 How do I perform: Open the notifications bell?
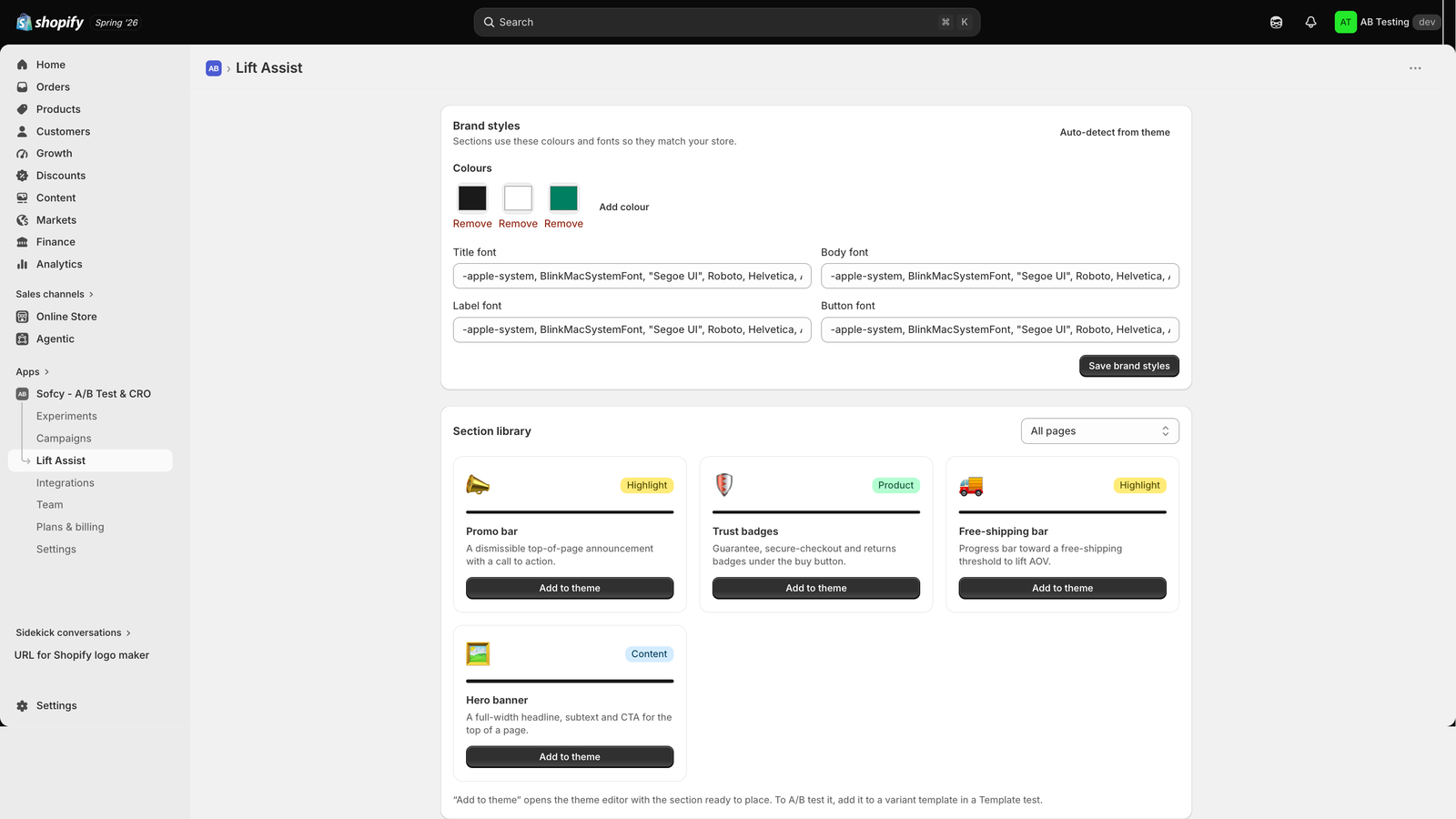tap(1310, 22)
